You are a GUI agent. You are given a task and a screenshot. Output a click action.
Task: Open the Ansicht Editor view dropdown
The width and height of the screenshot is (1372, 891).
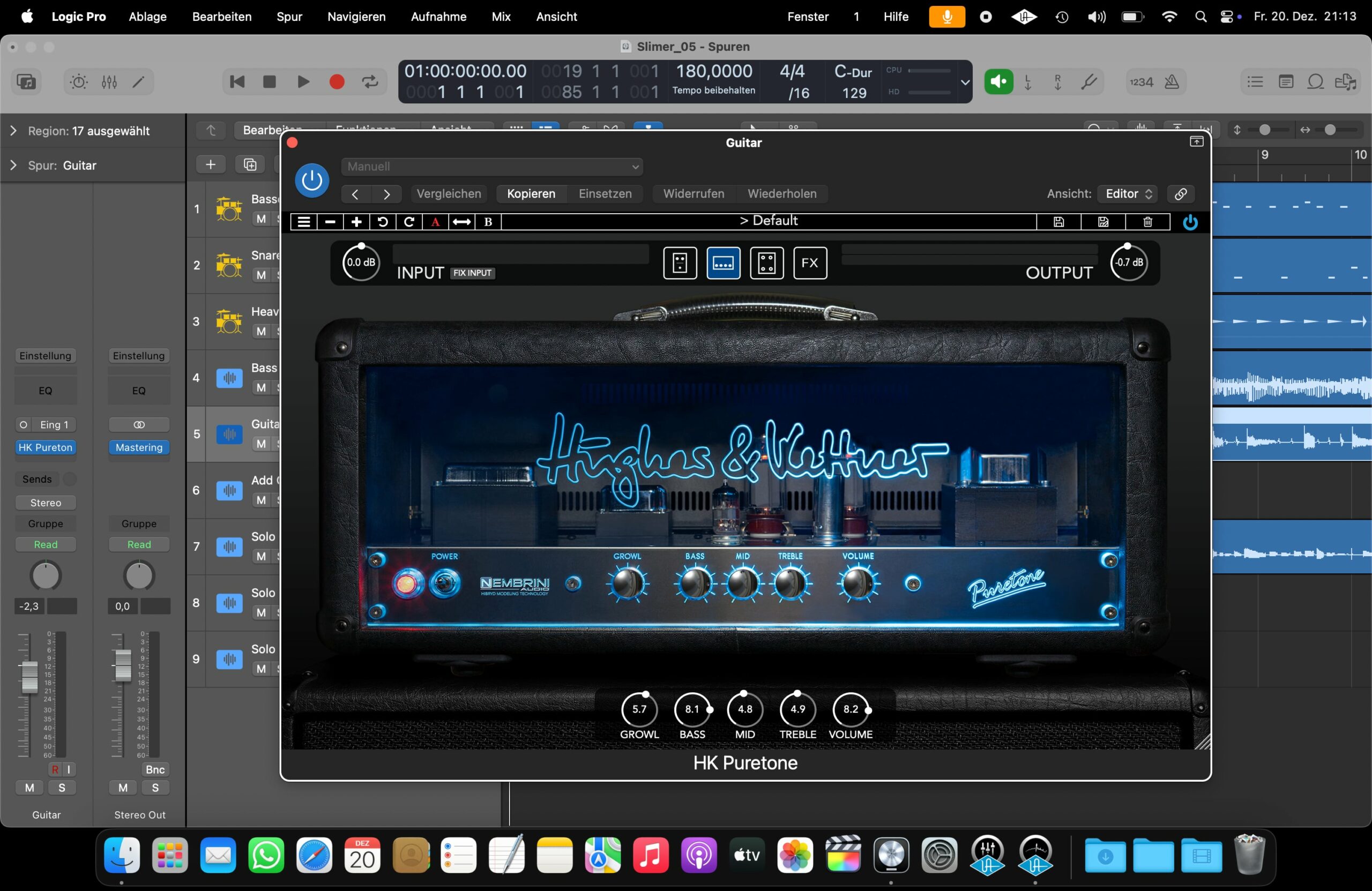click(x=1128, y=193)
